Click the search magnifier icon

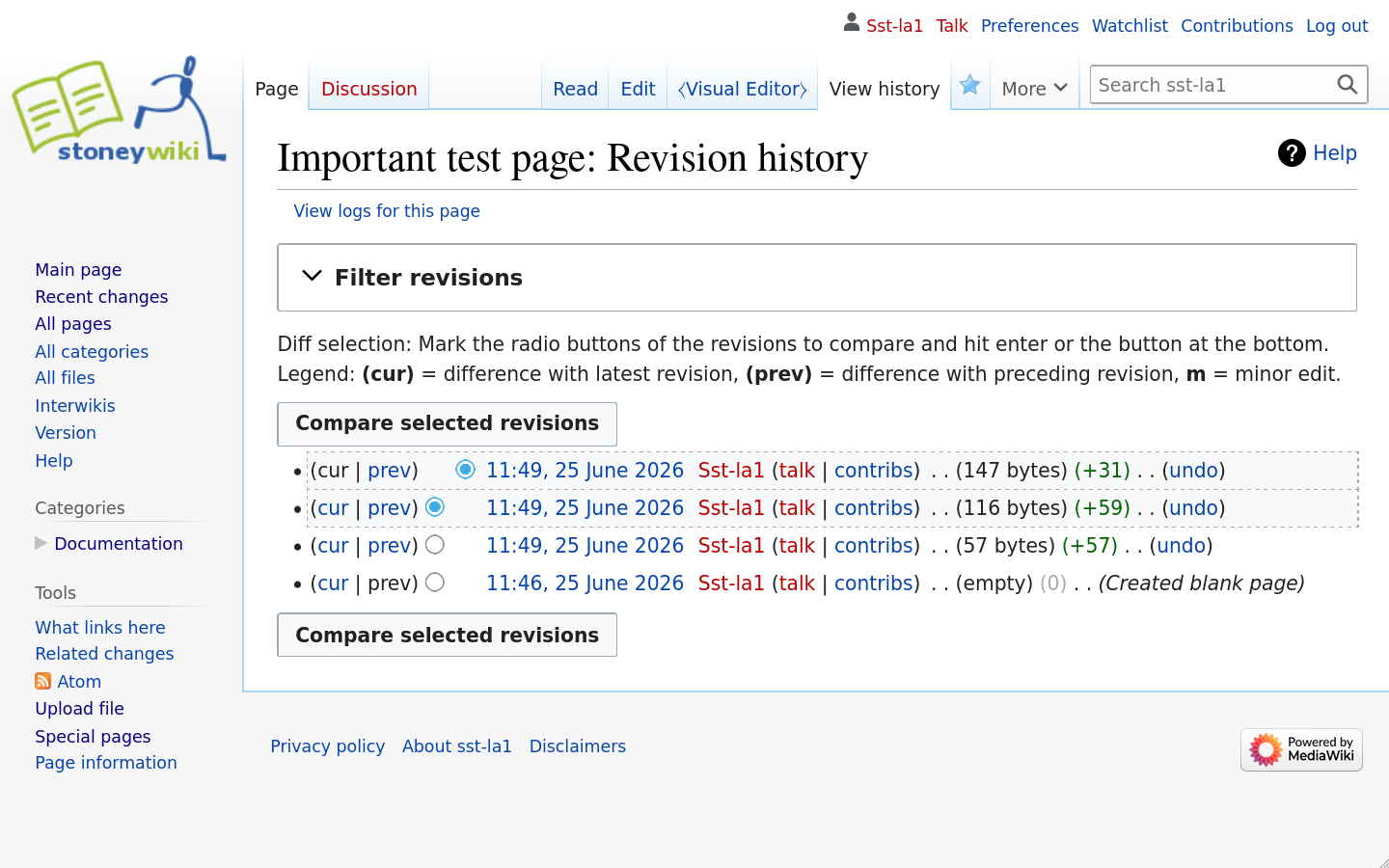(x=1348, y=85)
